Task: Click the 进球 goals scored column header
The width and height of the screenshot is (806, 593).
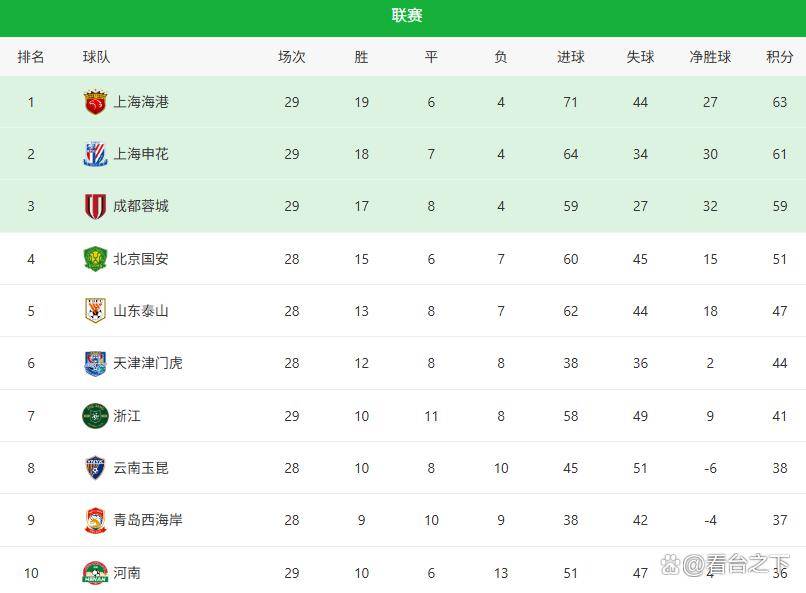Action: 571,57
